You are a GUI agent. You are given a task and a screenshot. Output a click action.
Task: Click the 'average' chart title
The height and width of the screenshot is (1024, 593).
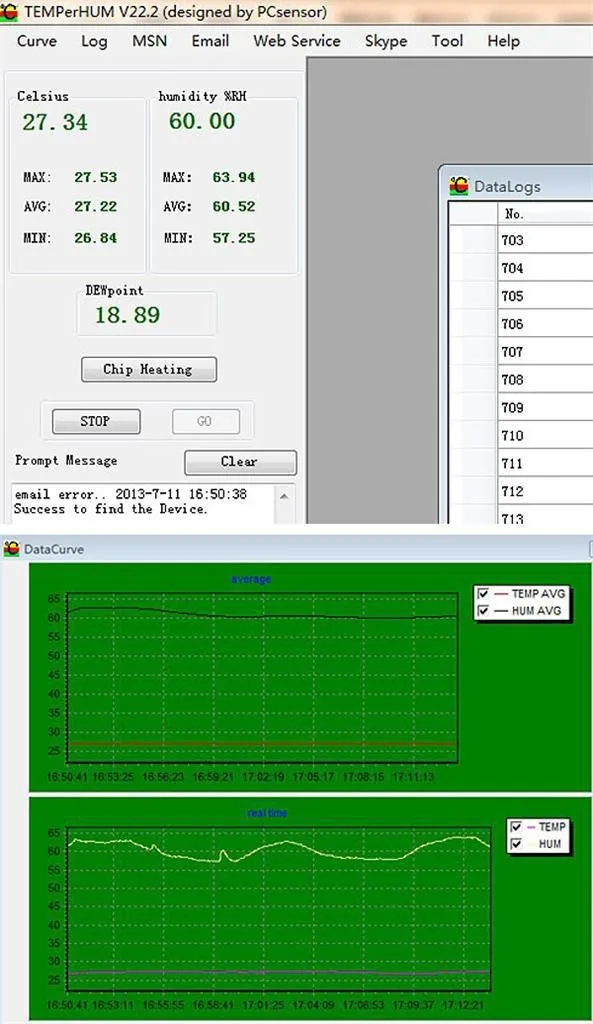point(251,579)
